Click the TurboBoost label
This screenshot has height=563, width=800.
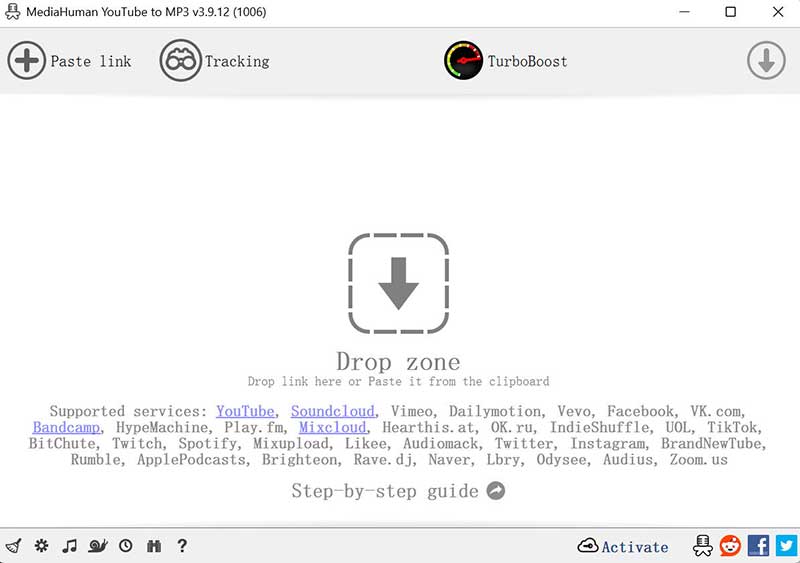pos(528,61)
